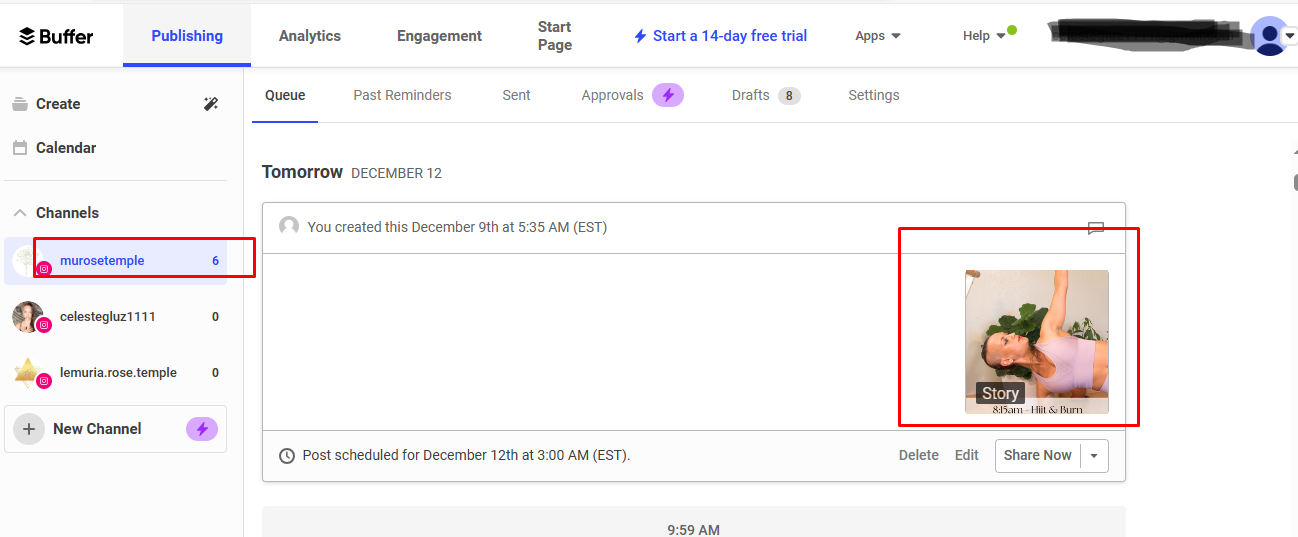Click the magic wand icon next to Create

(x=211, y=104)
